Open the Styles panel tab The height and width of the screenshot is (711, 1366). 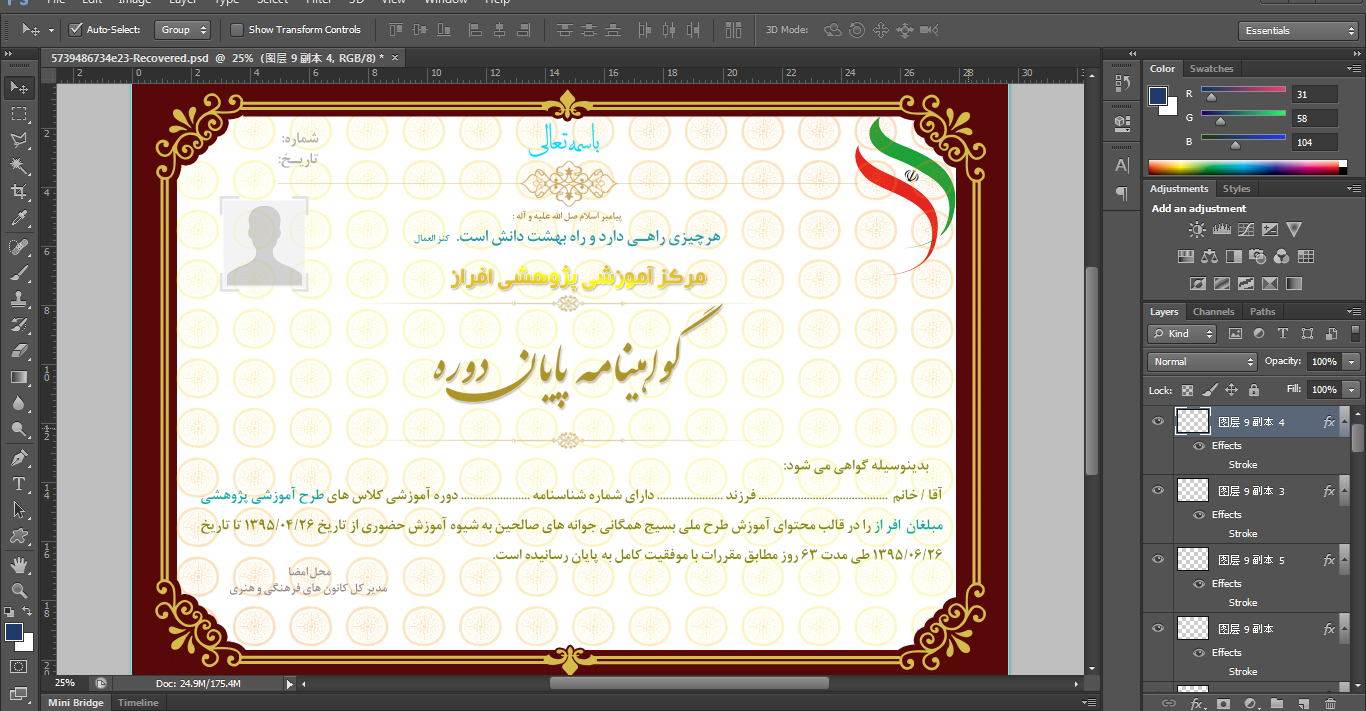(1236, 189)
